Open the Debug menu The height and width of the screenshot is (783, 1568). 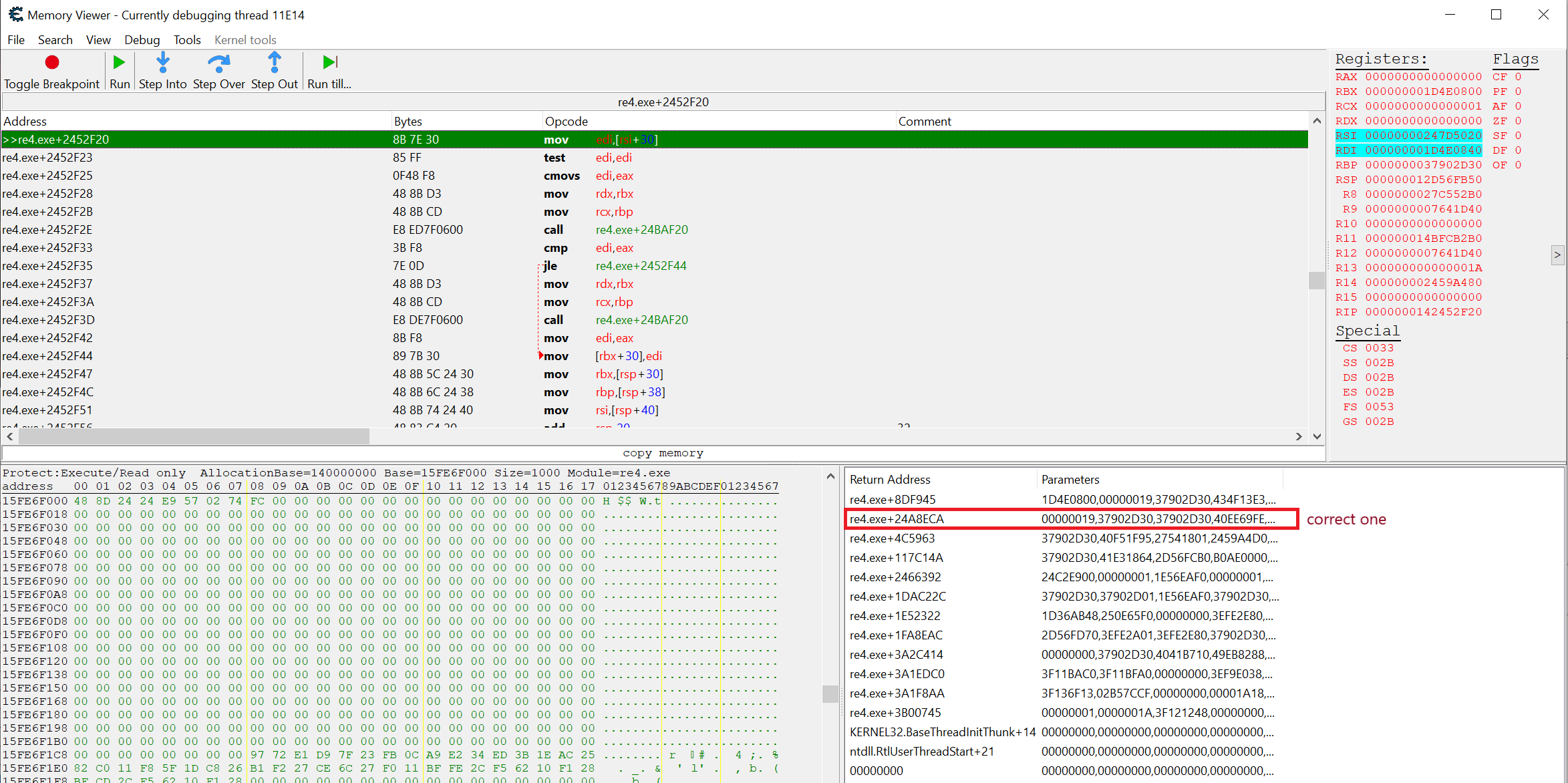pyautogui.click(x=142, y=40)
